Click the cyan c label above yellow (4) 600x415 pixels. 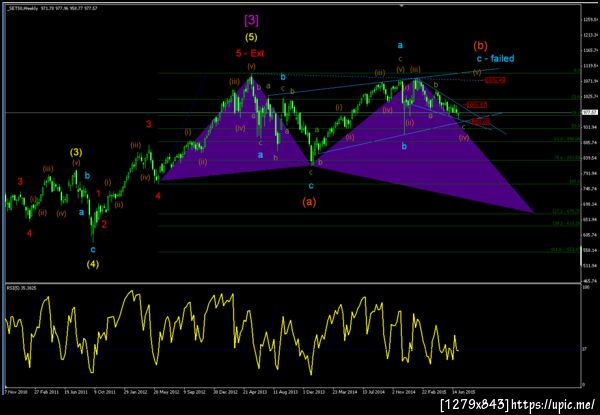click(93, 250)
